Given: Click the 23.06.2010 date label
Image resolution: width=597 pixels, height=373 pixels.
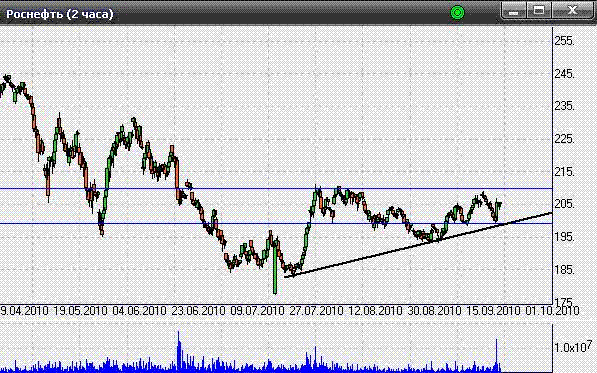Looking at the screenshot, I should (x=198, y=311).
